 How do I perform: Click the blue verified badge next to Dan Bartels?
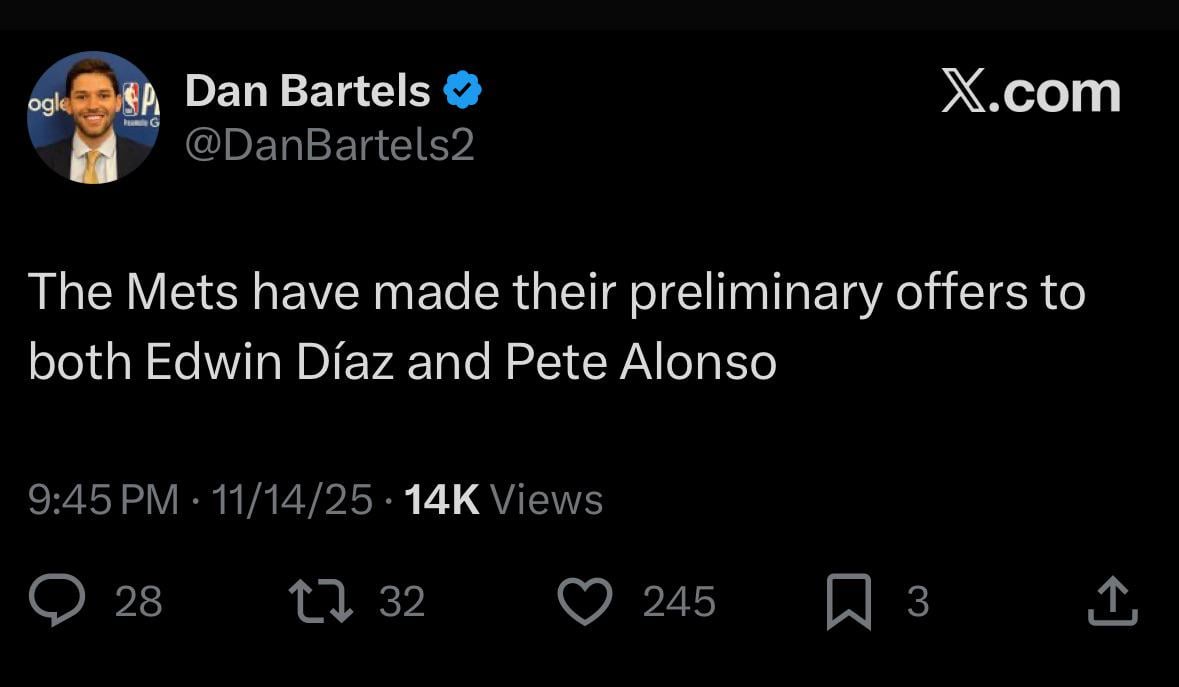click(462, 88)
